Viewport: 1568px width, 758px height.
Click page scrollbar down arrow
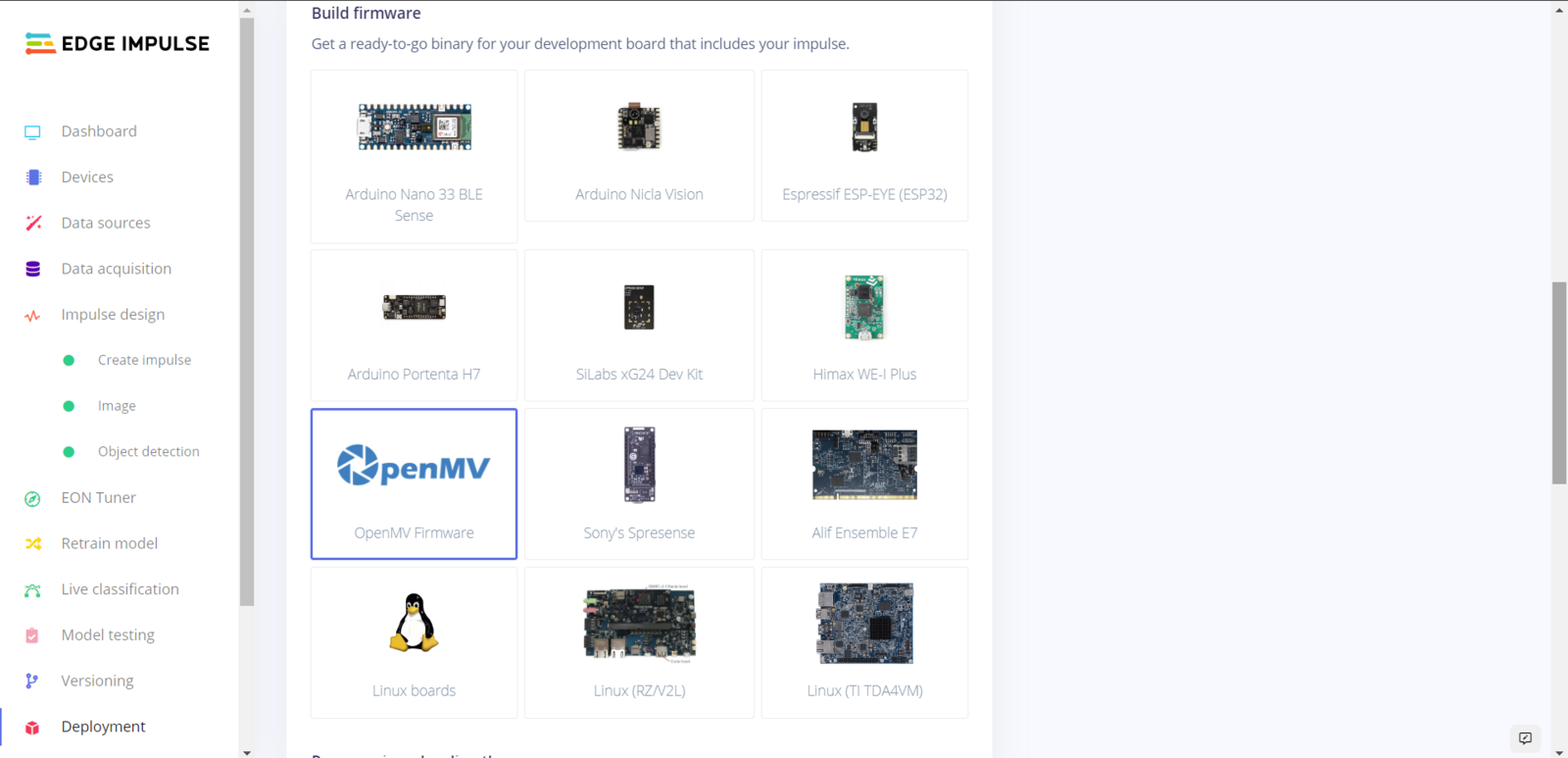[1559, 752]
